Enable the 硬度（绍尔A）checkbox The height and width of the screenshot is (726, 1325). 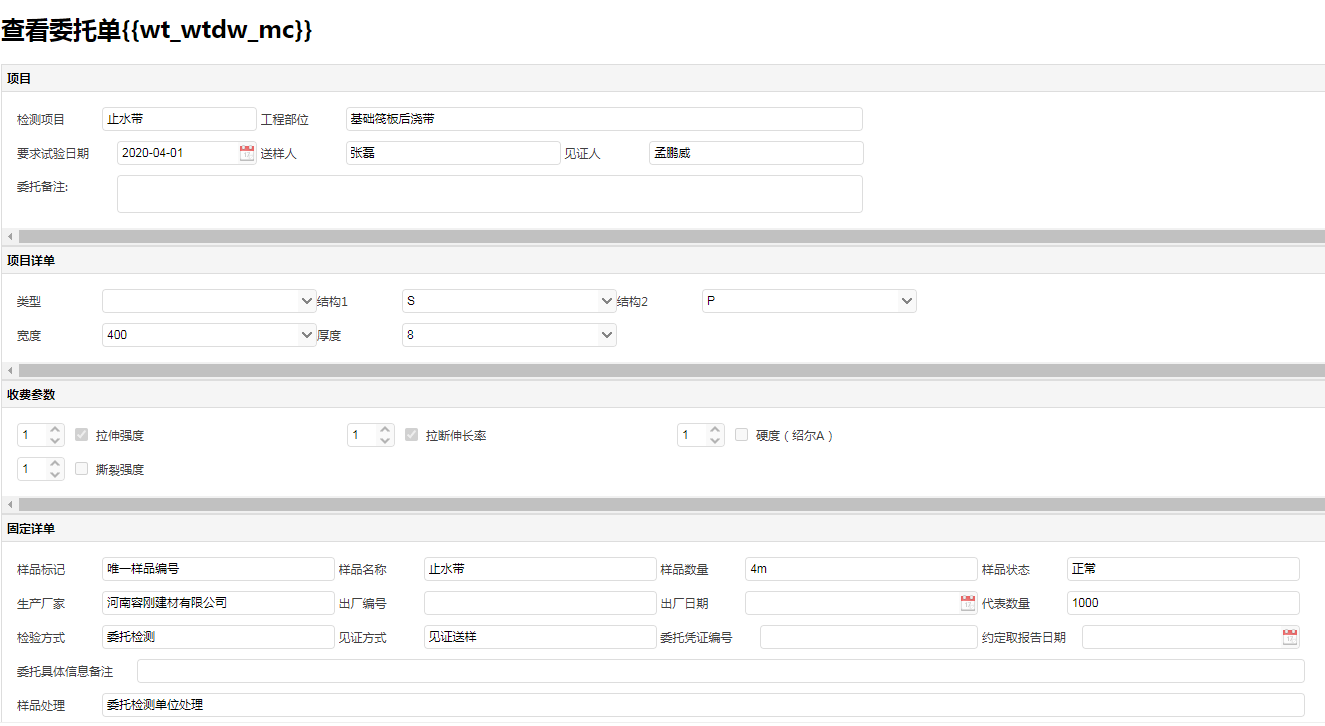742,435
